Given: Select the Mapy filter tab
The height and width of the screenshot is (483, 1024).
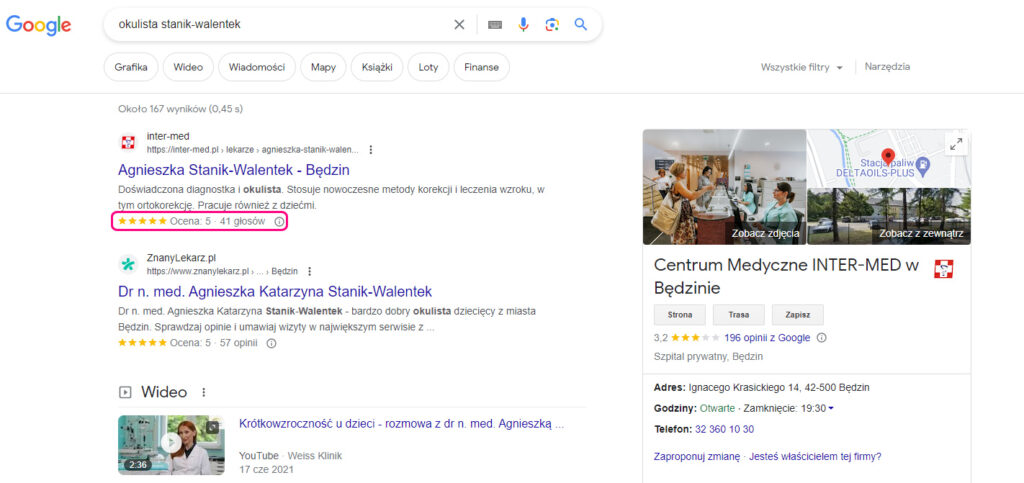Looking at the screenshot, I should click(323, 67).
